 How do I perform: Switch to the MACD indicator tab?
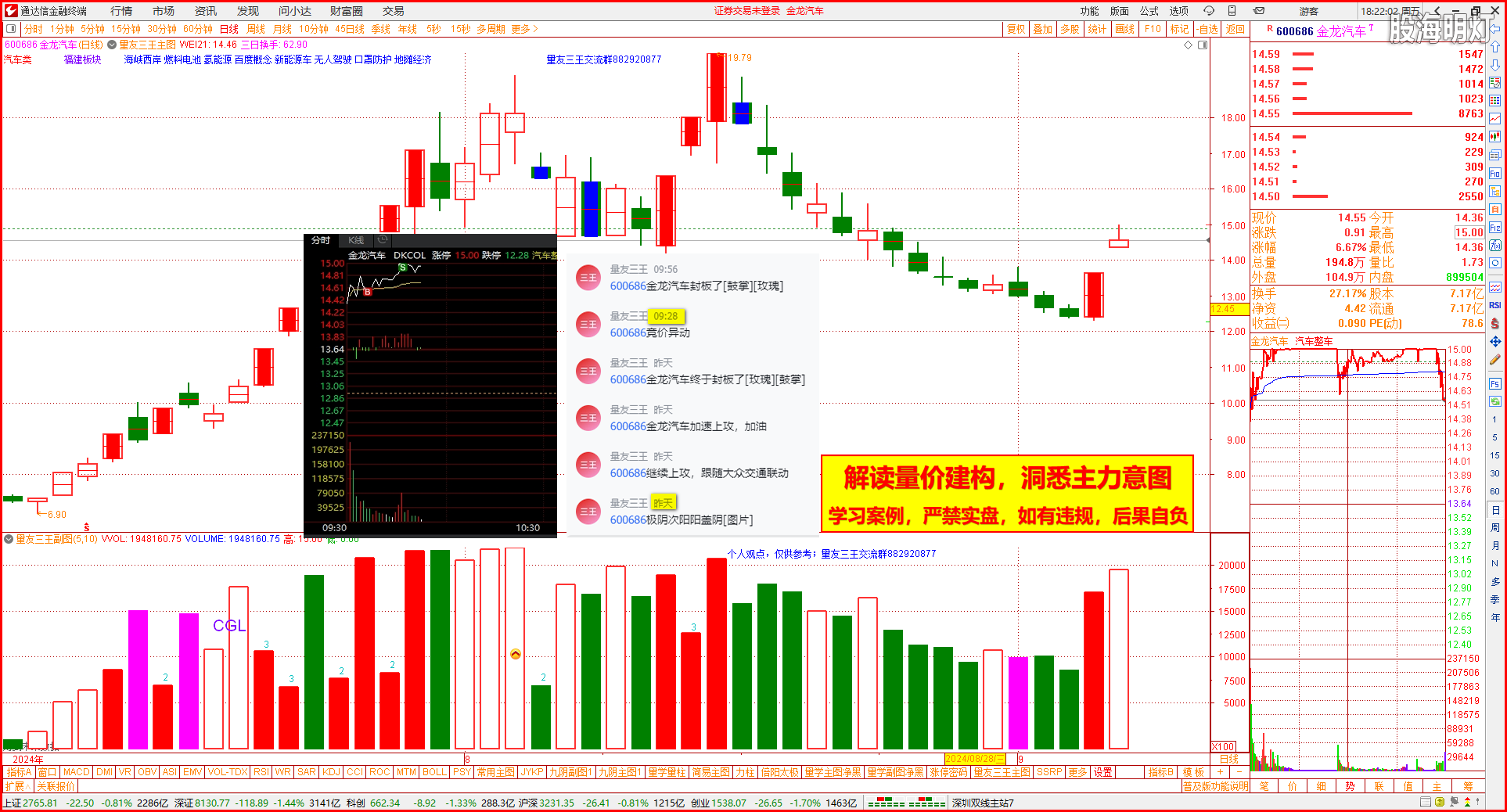pos(77,772)
